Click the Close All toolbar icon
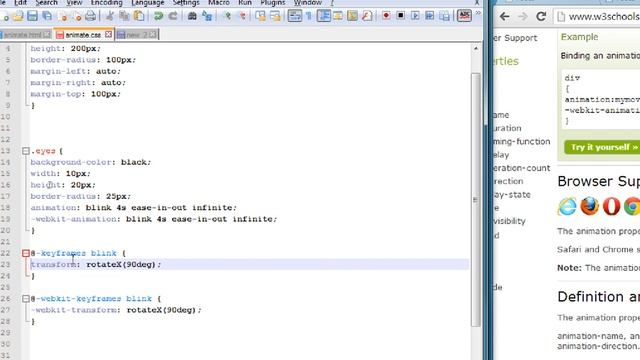 78,16
